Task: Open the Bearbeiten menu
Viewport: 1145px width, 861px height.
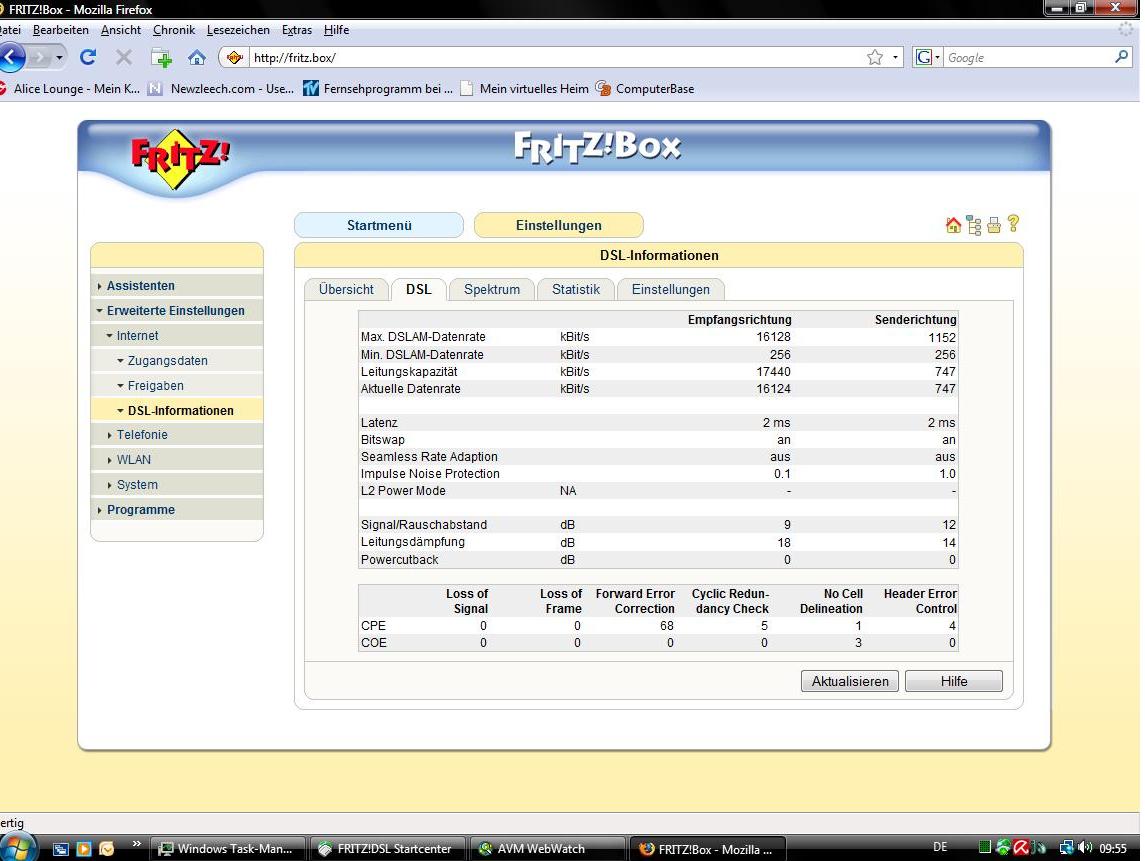Action: point(61,30)
